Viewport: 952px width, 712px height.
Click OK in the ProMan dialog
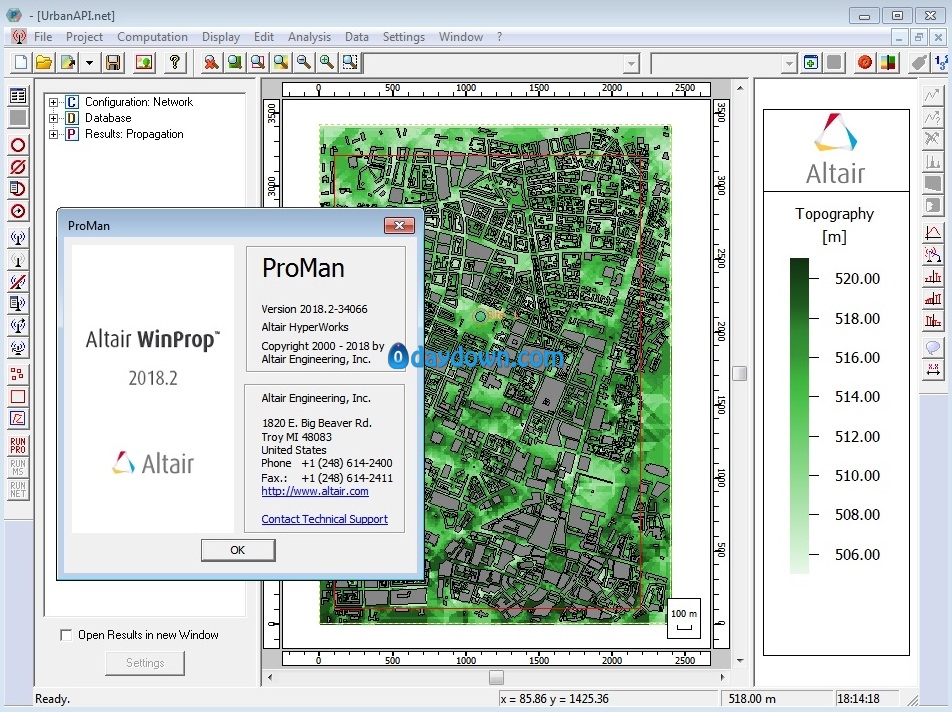click(x=238, y=550)
